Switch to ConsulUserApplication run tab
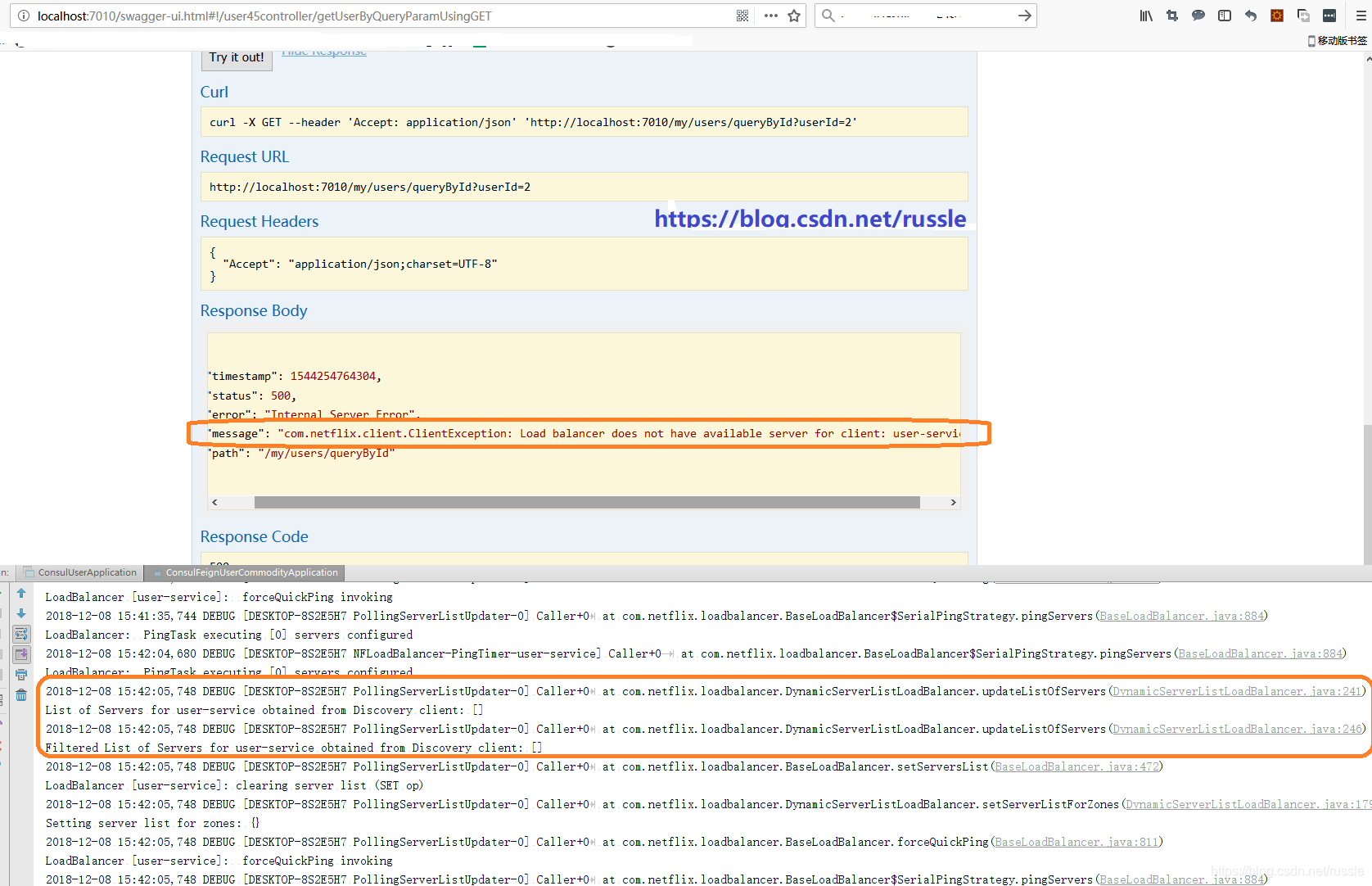1372x886 pixels. pyautogui.click(x=80, y=572)
